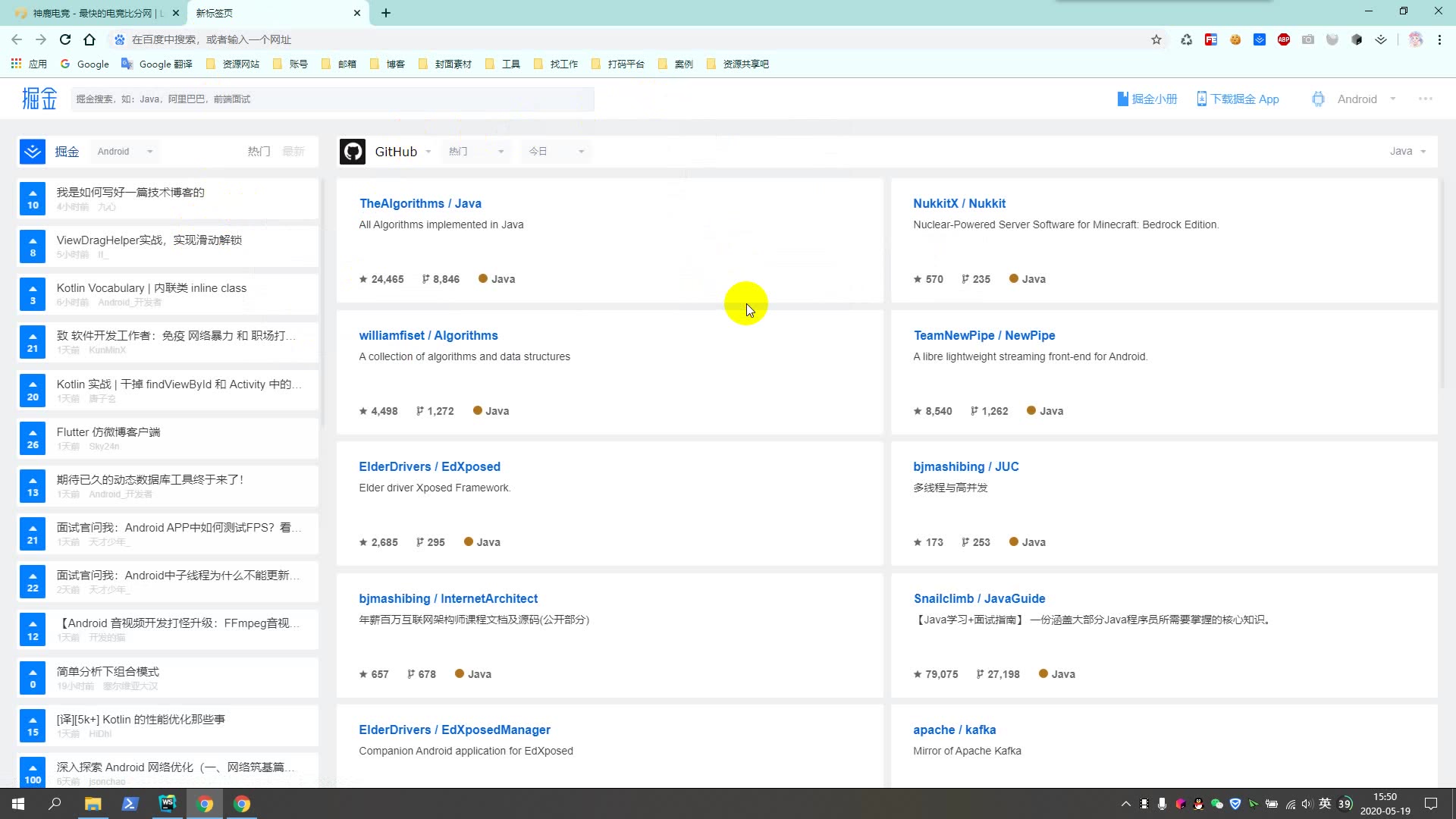The image size is (1456, 819).
Task: Open the volume control in system tray
Action: (1307, 804)
